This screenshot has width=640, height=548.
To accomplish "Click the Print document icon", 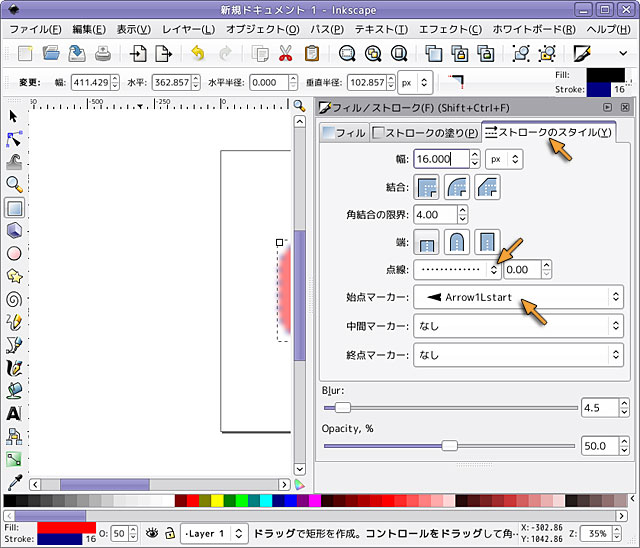I will tap(103, 54).
